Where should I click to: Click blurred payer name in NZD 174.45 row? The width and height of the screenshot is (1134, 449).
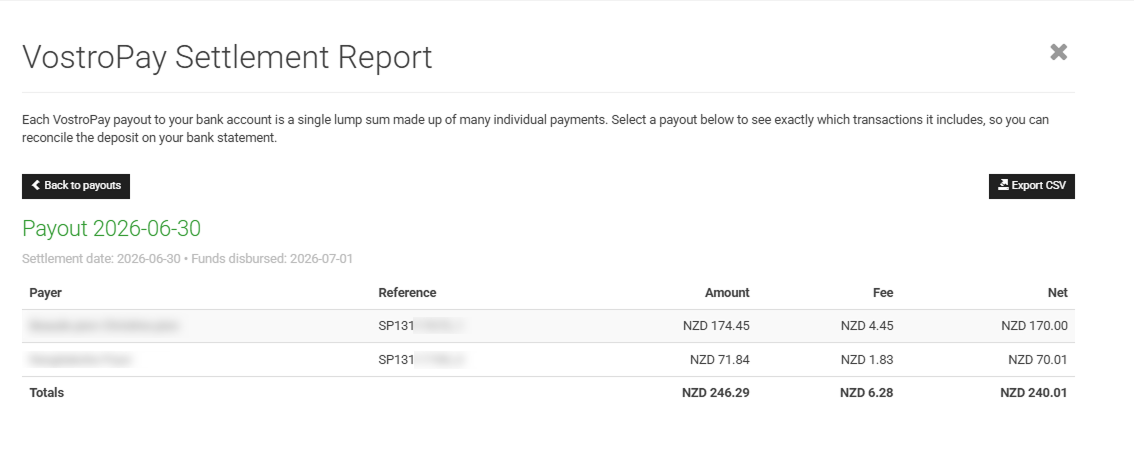103,326
